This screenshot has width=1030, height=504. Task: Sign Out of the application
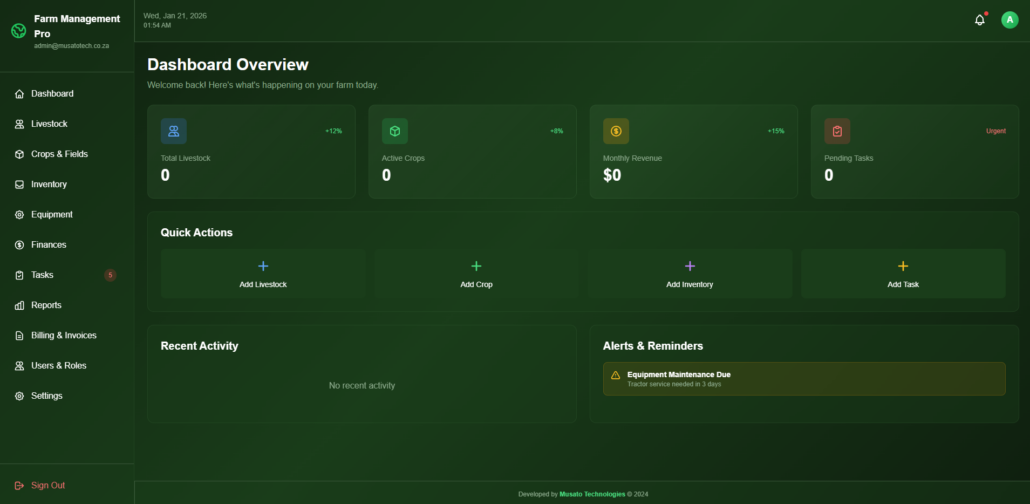tap(47, 485)
